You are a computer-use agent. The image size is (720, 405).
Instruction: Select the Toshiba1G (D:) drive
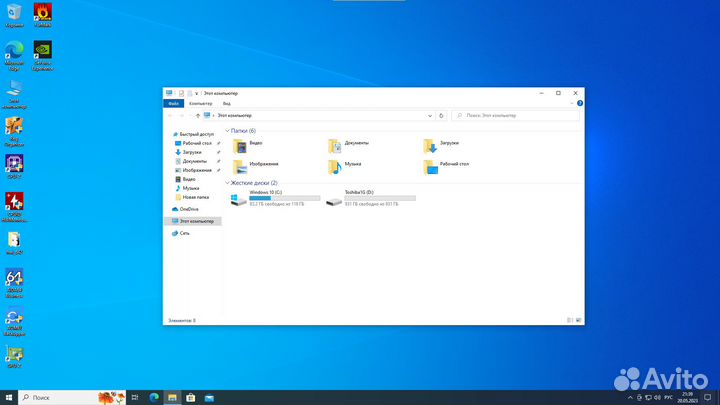[x=370, y=199]
